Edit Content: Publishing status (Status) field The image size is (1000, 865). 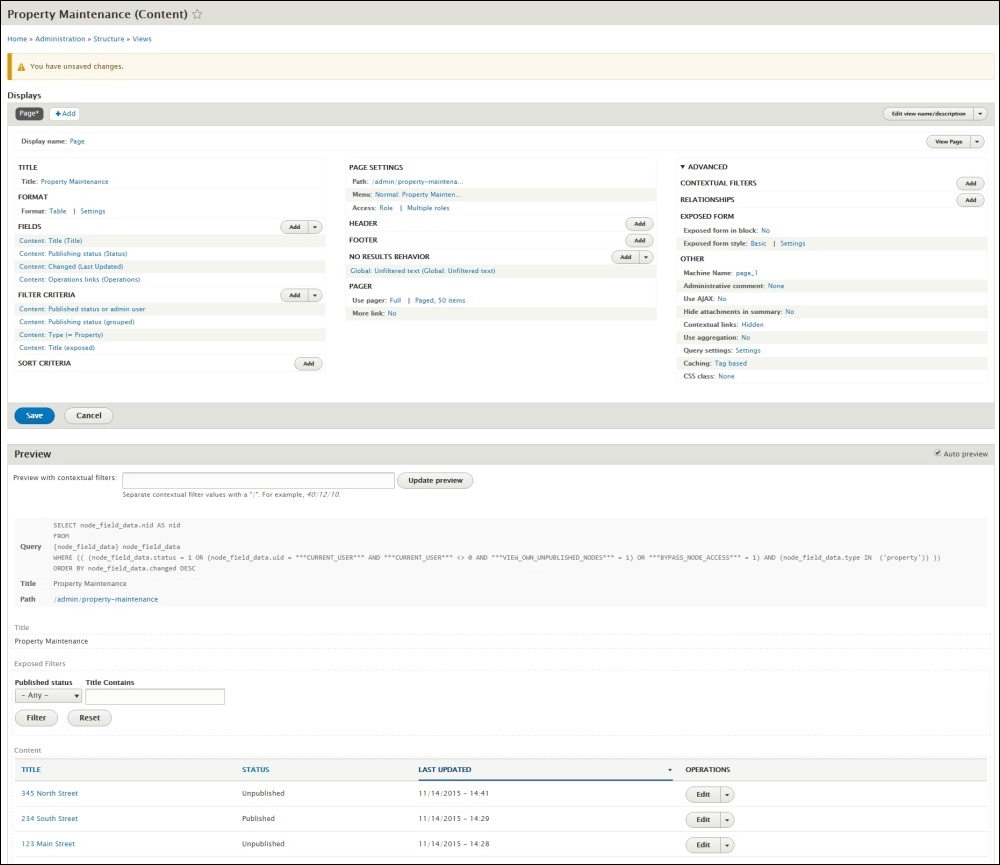(73, 254)
